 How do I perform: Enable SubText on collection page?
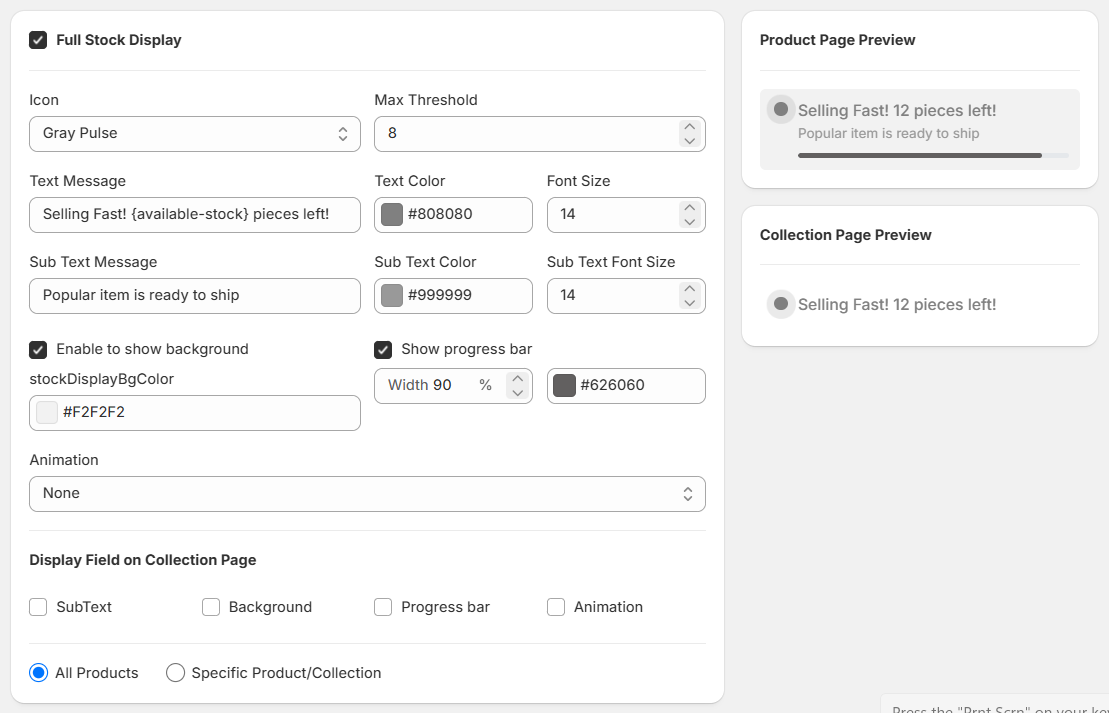pyautogui.click(x=38, y=607)
